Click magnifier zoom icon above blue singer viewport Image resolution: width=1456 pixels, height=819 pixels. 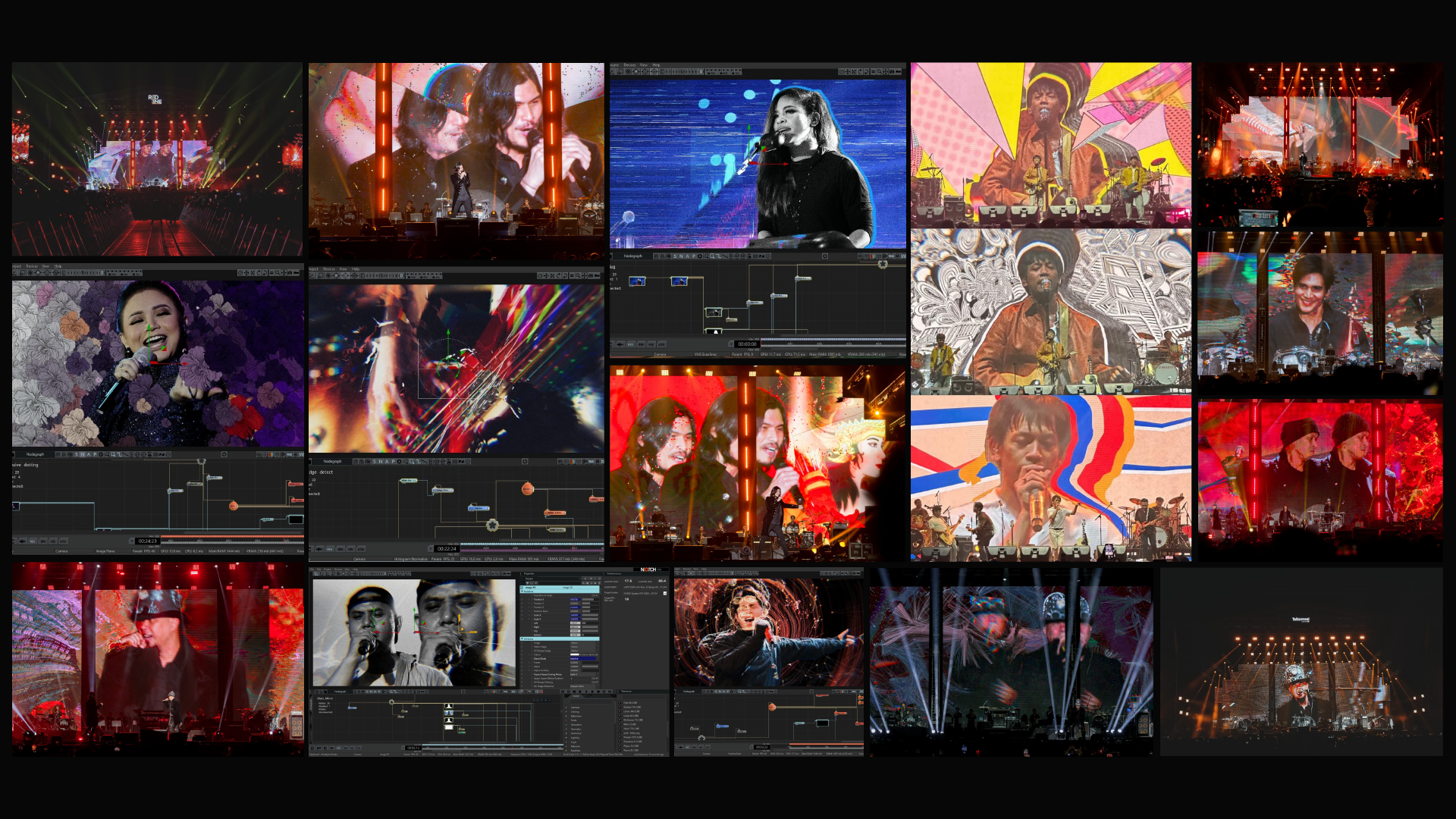[x=880, y=71]
